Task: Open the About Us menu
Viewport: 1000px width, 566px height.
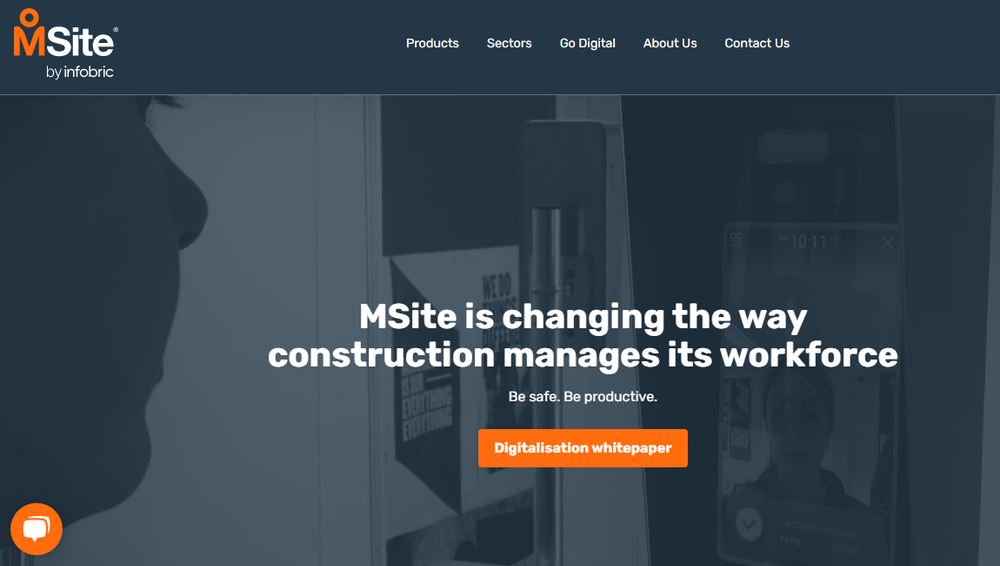Action: click(670, 43)
